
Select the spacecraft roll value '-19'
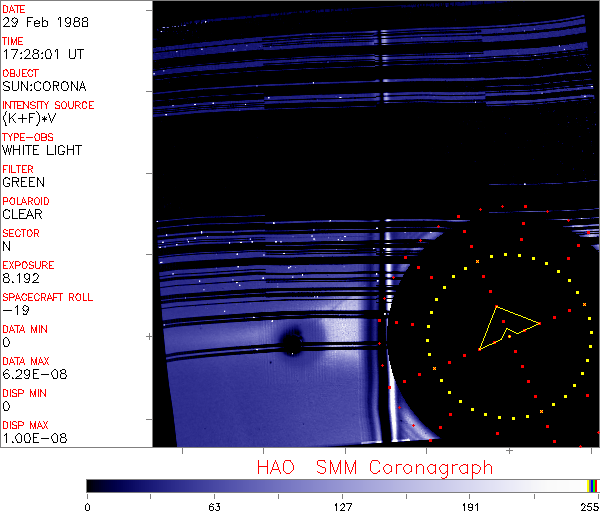tap(14, 311)
